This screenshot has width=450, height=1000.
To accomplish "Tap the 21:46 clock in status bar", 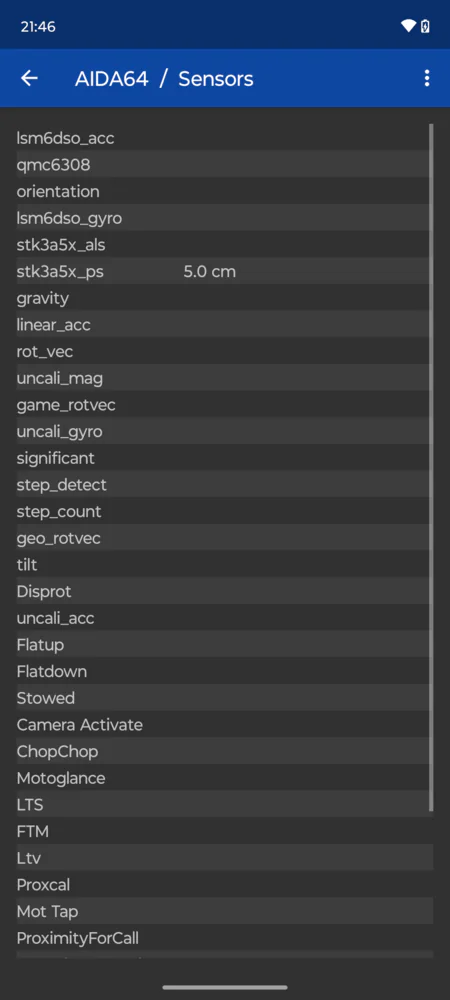I will click(x=38, y=27).
